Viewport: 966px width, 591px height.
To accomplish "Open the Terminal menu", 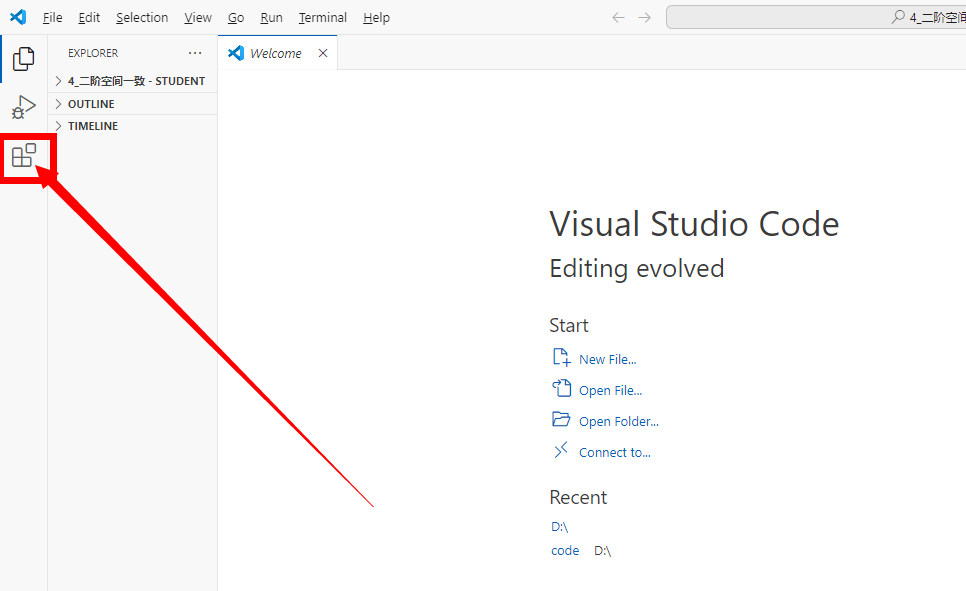I will (323, 17).
